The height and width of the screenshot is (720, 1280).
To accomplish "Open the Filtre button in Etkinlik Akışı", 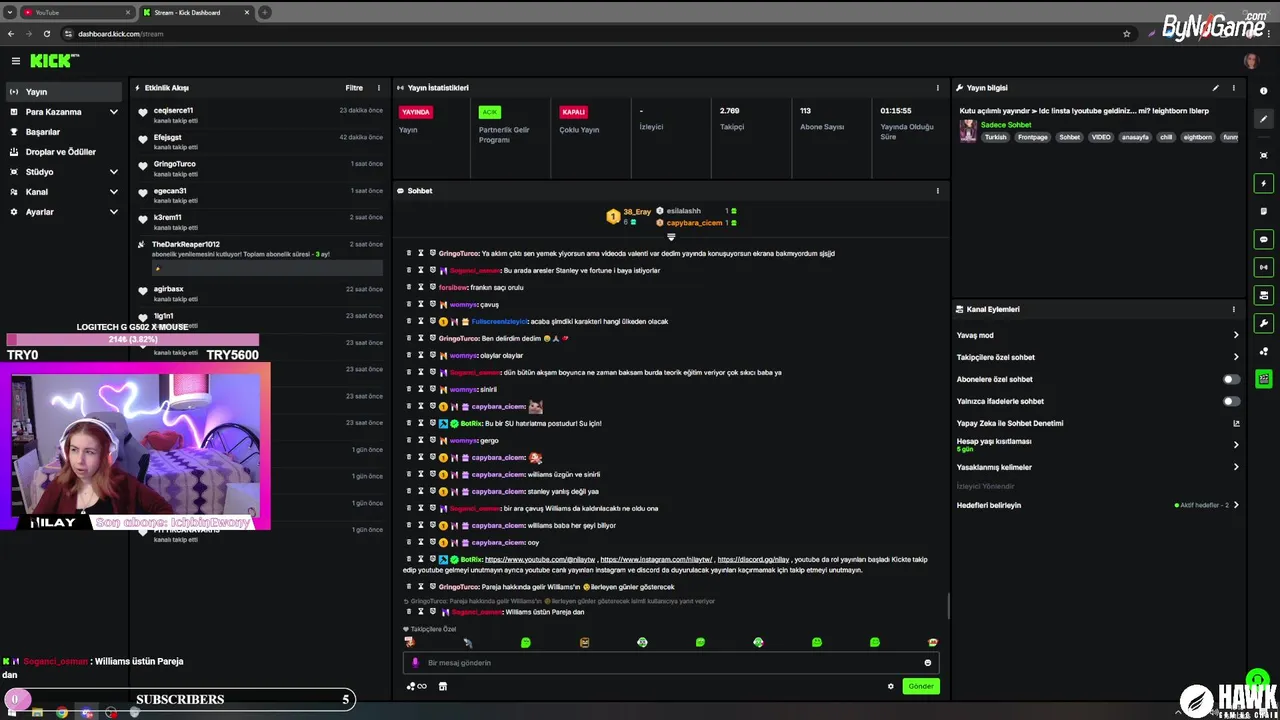I will [x=354, y=88].
